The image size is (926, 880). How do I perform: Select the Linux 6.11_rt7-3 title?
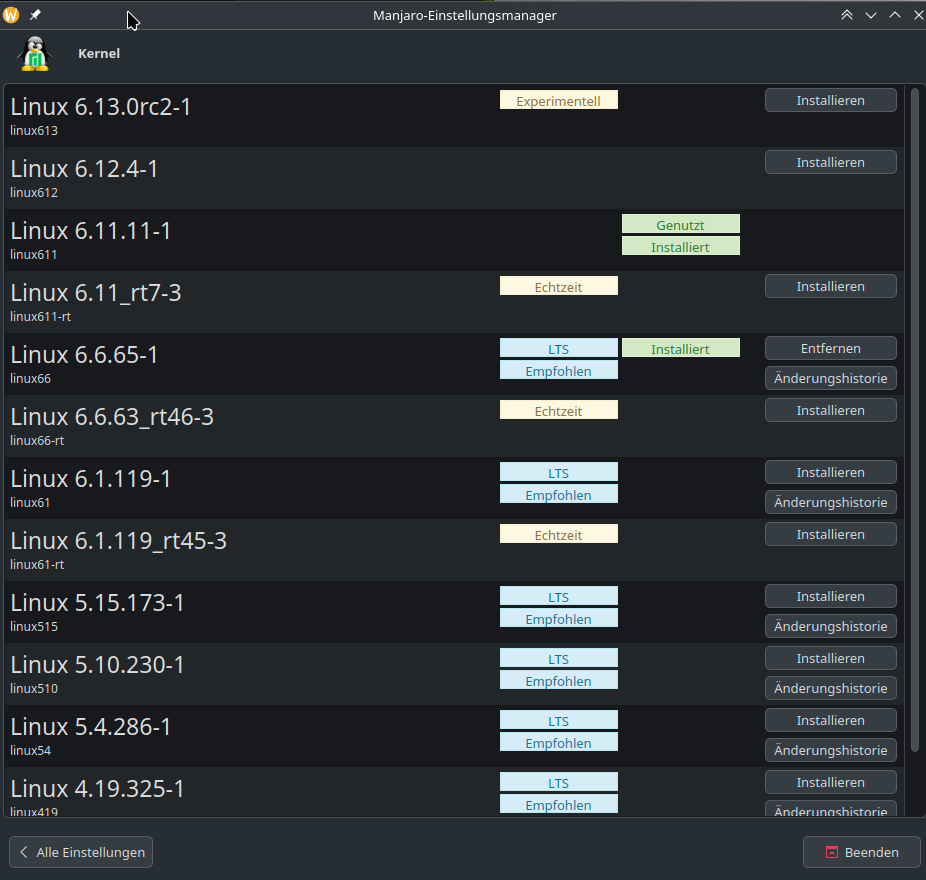(x=96, y=294)
